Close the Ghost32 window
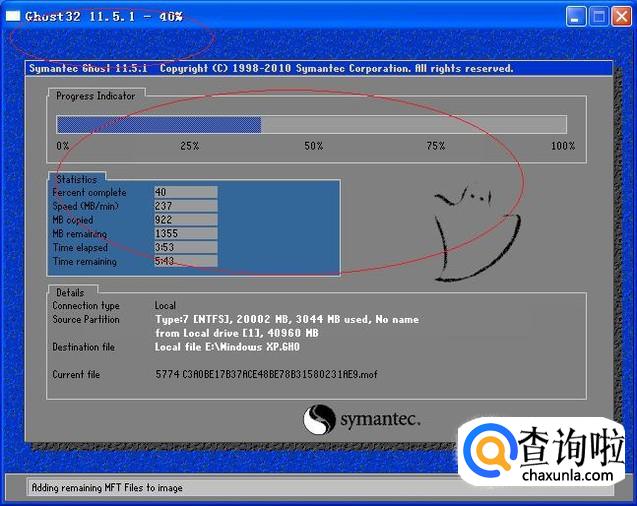 (x=622, y=17)
